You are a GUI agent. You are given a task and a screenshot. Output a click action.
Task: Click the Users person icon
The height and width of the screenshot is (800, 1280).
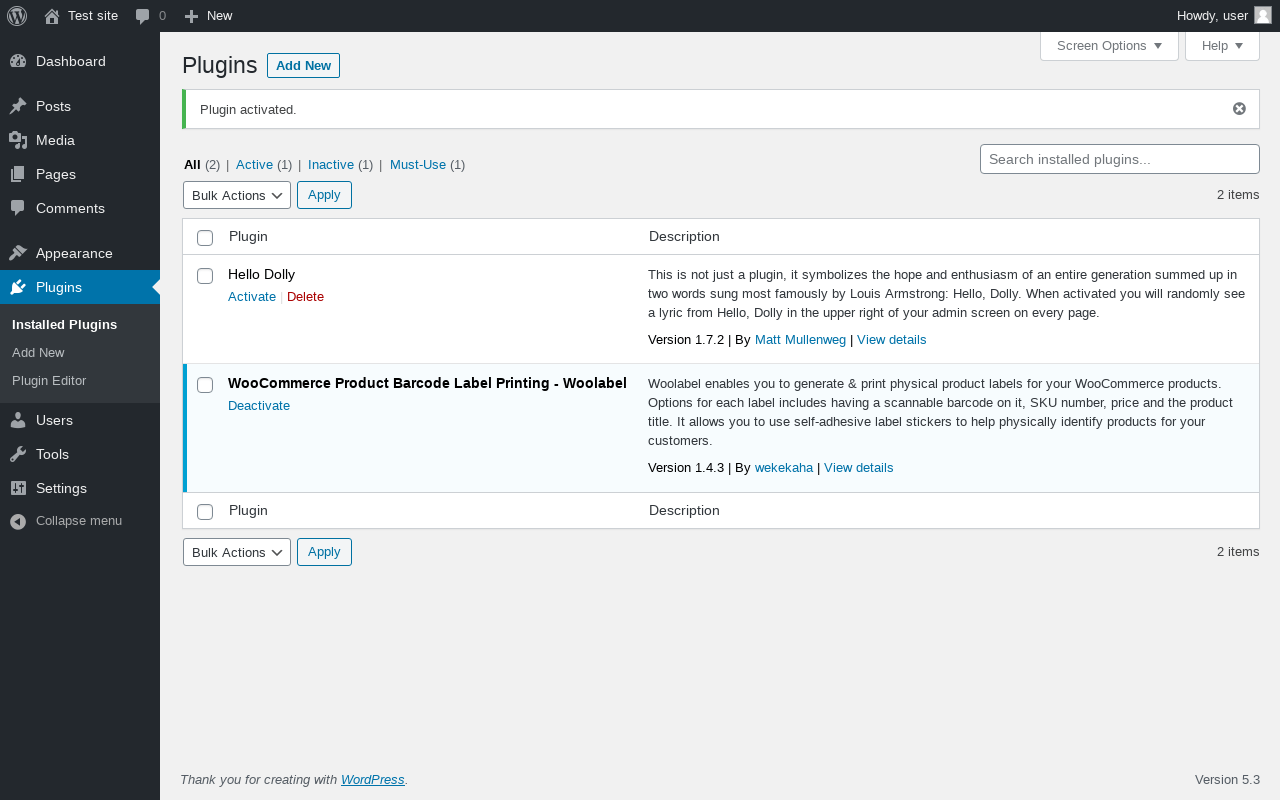(x=18, y=420)
